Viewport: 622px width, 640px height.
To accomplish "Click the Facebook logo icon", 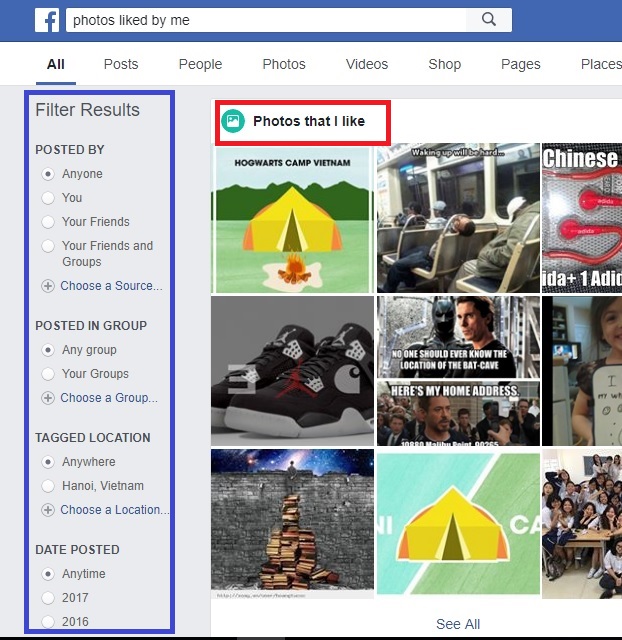I will pos(47,20).
